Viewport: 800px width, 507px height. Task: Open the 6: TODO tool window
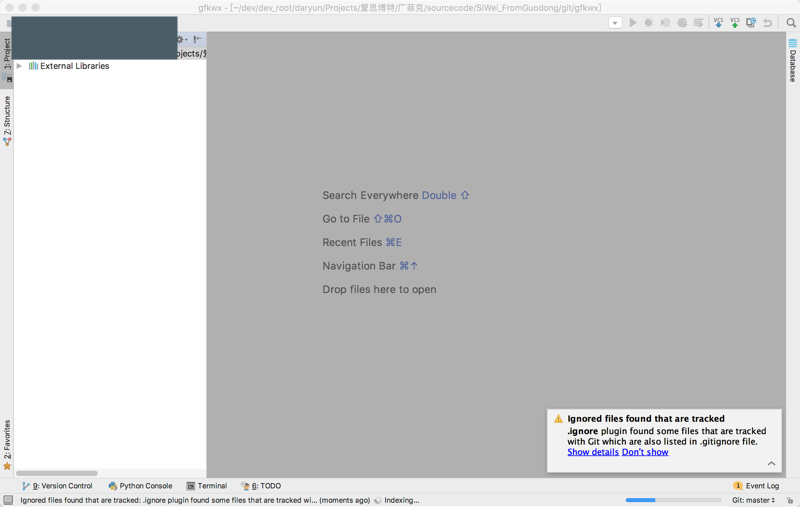tap(261, 486)
